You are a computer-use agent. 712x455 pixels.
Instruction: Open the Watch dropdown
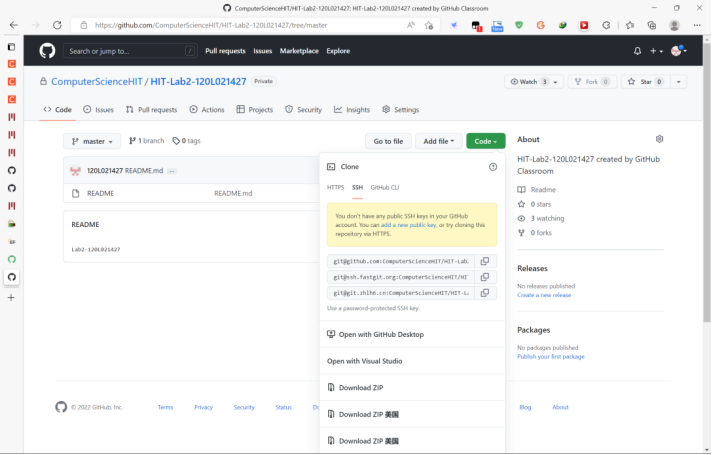tap(534, 82)
